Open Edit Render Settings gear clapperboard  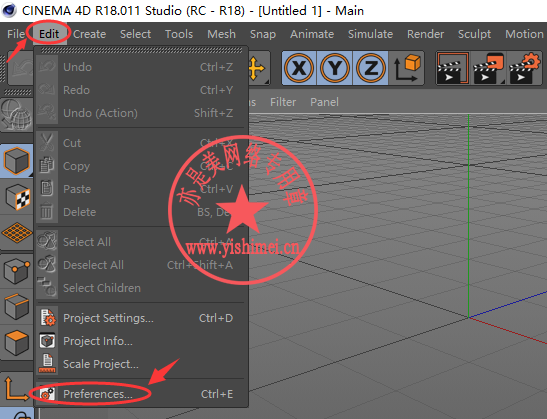coord(525,68)
